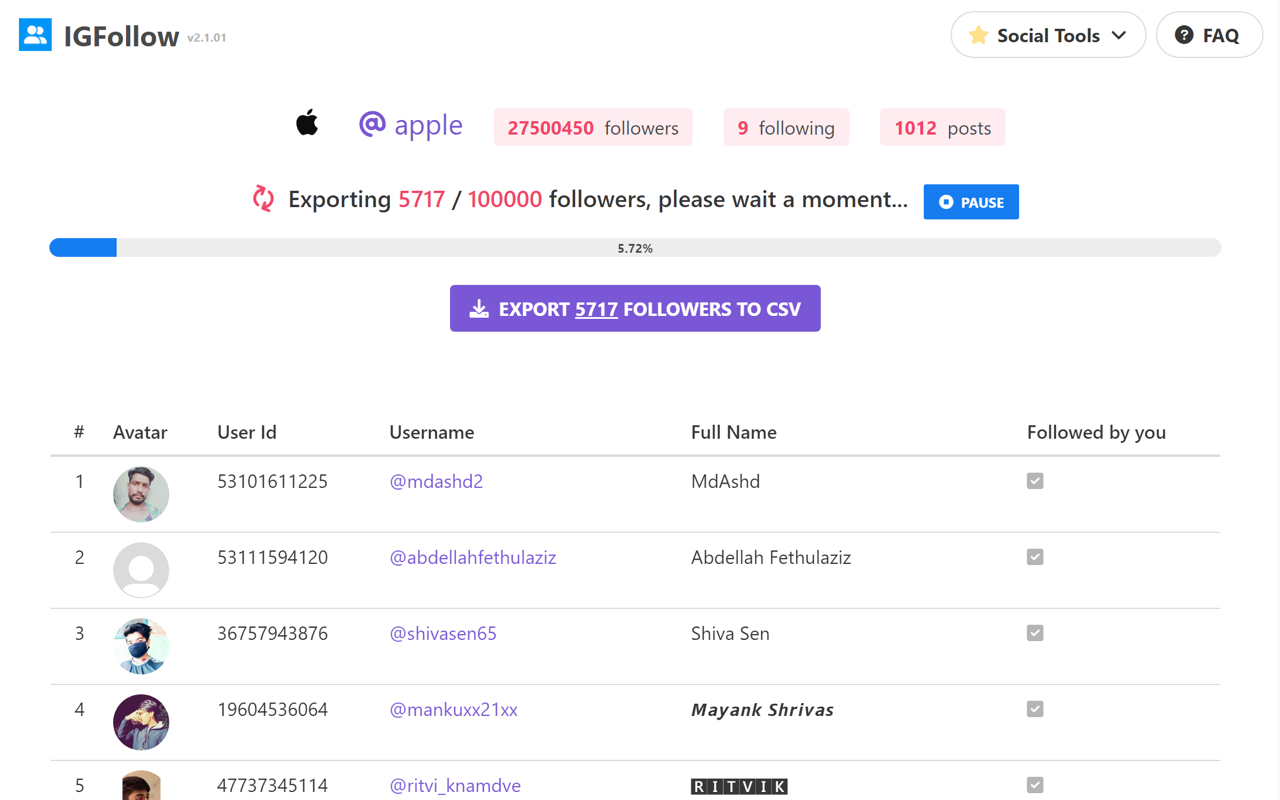
Task: Toggle the checkbox on @mankuxx21xx row
Action: (1035, 709)
